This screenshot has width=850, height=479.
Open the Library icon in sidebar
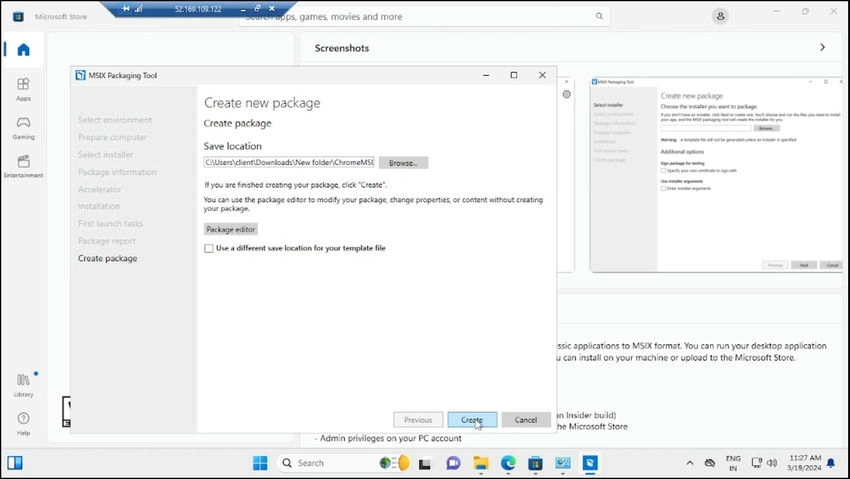(x=23, y=385)
